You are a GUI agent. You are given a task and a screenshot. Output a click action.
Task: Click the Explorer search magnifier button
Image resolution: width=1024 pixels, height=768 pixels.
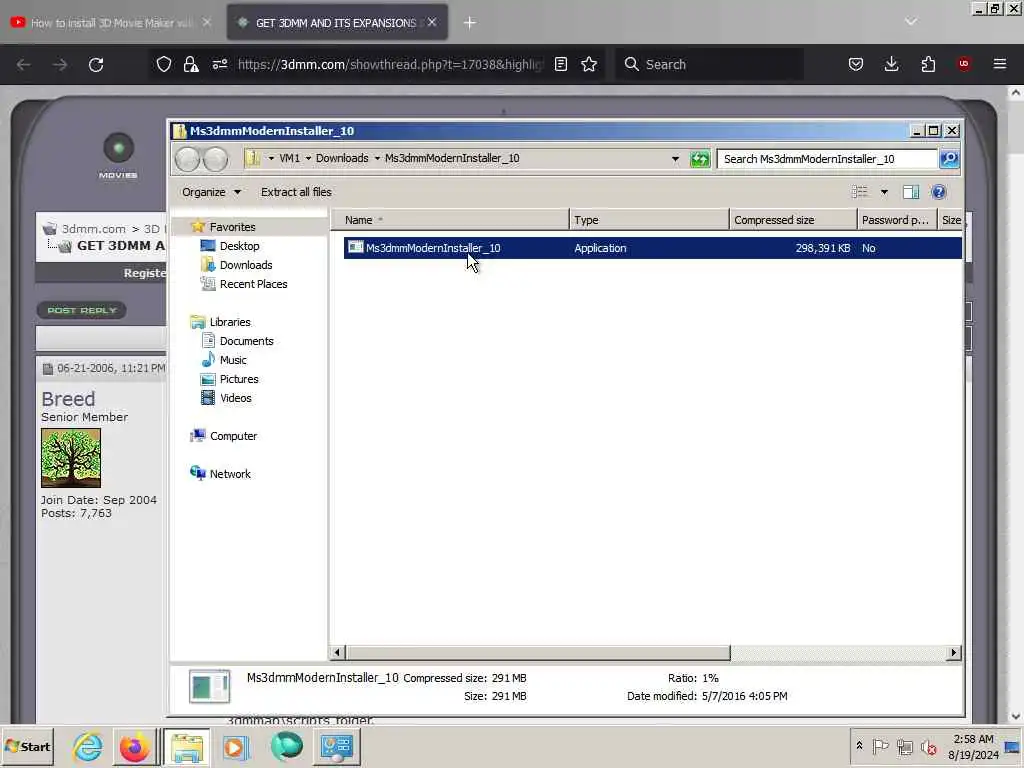(x=950, y=159)
